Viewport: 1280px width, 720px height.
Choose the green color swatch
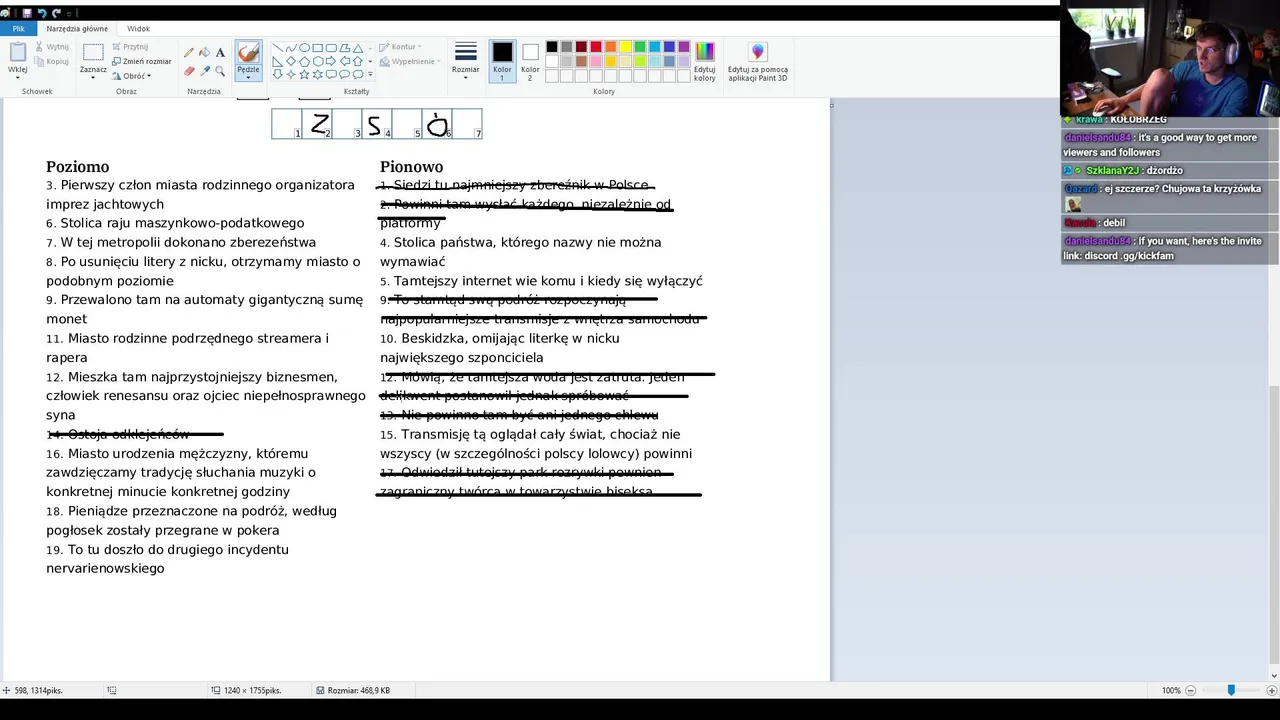point(640,47)
